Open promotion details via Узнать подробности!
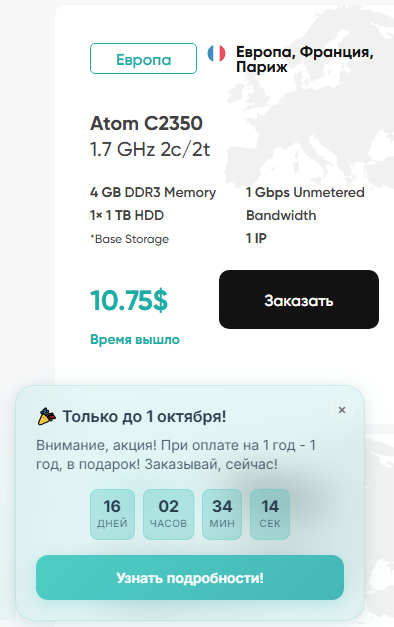This screenshot has height=627, width=394. (190, 577)
